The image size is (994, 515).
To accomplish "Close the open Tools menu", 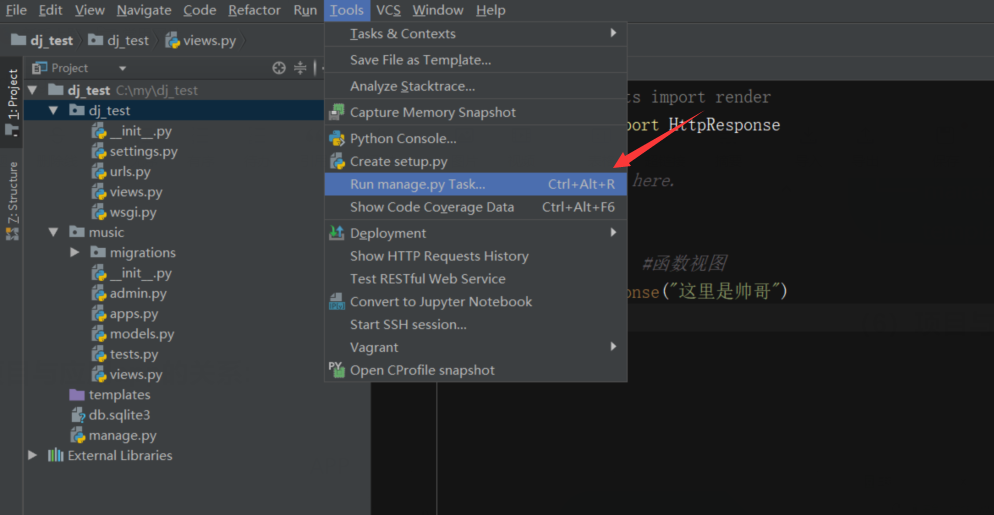I will coord(347,10).
